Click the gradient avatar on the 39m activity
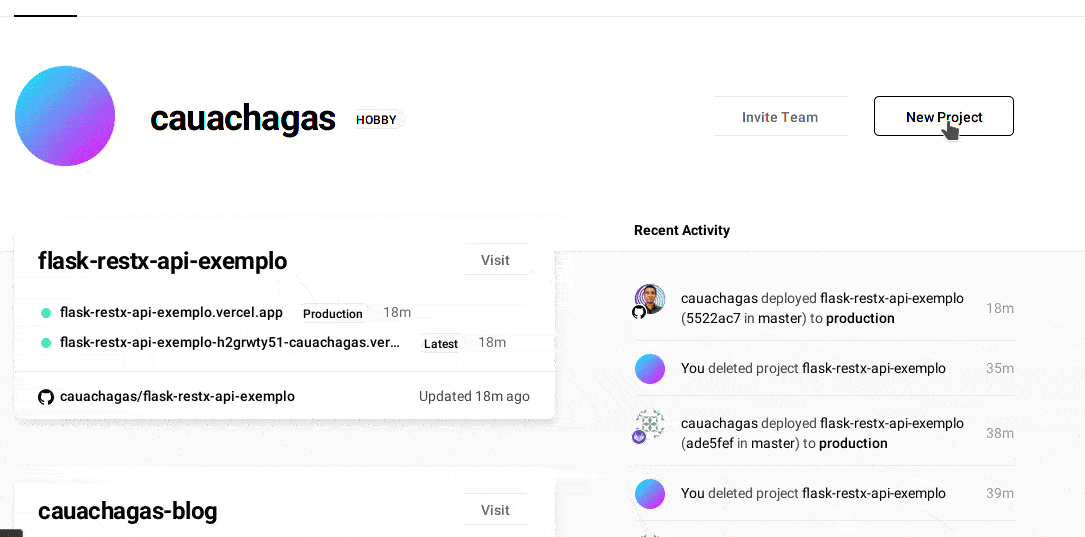1085x537 pixels. tap(650, 494)
